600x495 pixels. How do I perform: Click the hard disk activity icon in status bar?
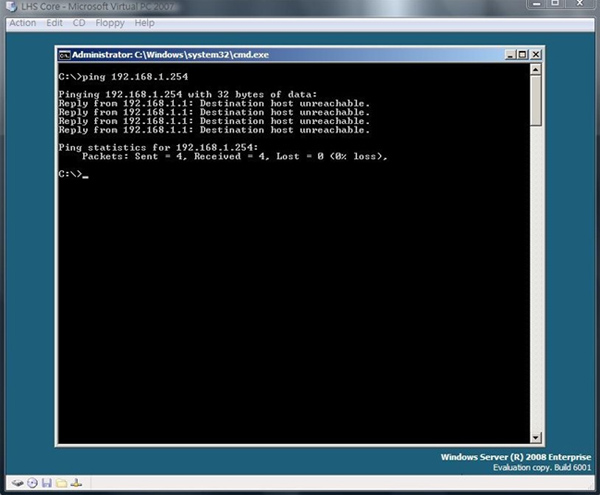pyautogui.click(x=17, y=483)
